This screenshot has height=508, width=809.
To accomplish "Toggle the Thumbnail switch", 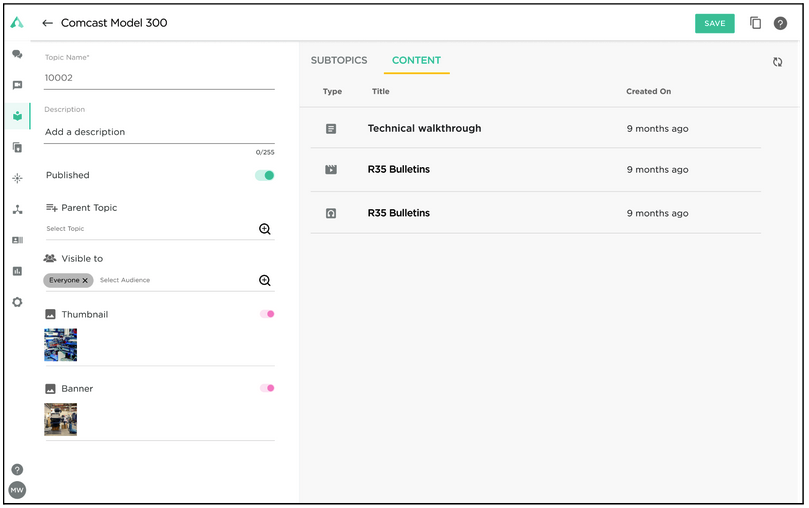I will (267, 314).
